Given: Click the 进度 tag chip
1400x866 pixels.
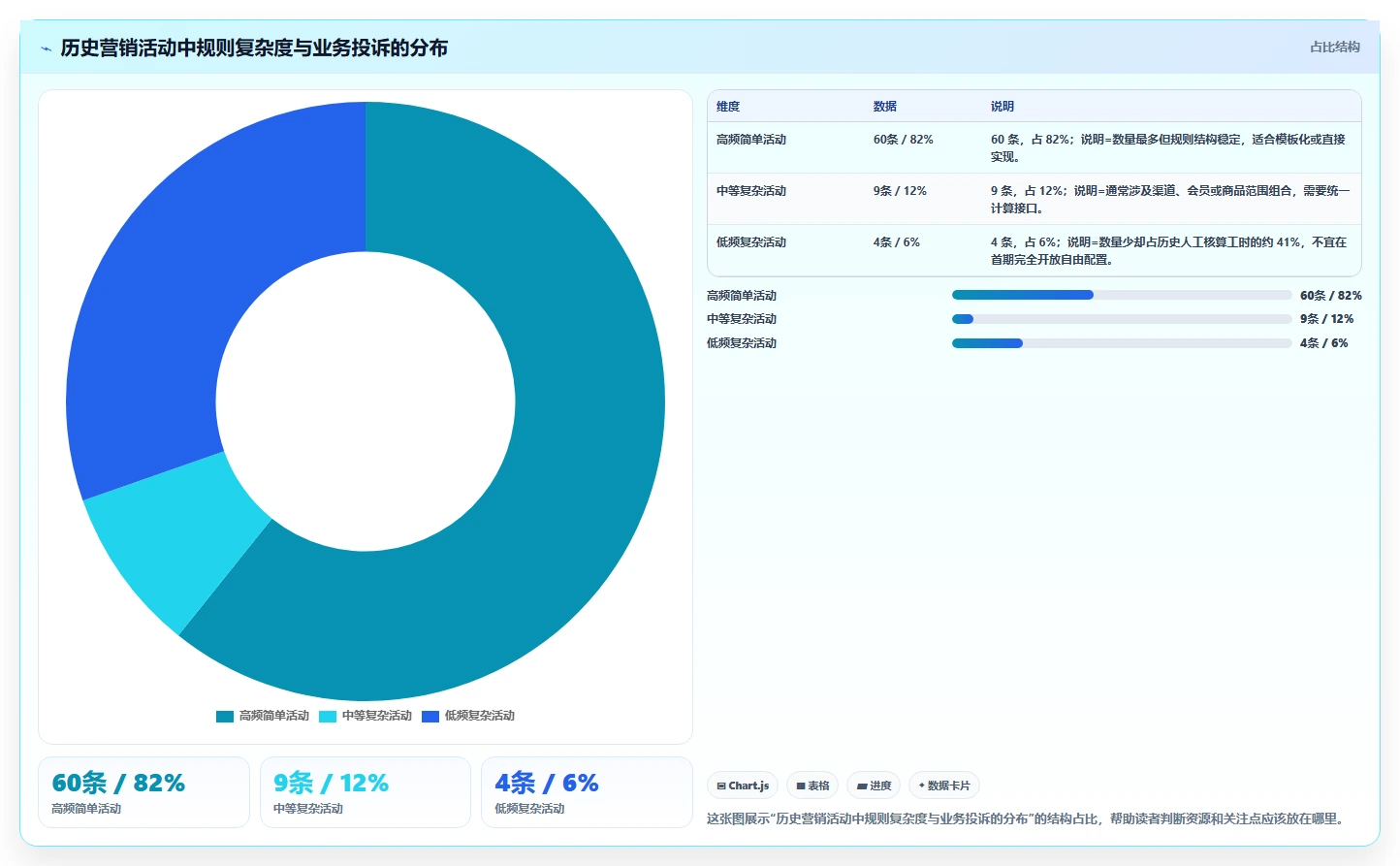Looking at the screenshot, I should tap(874, 786).
